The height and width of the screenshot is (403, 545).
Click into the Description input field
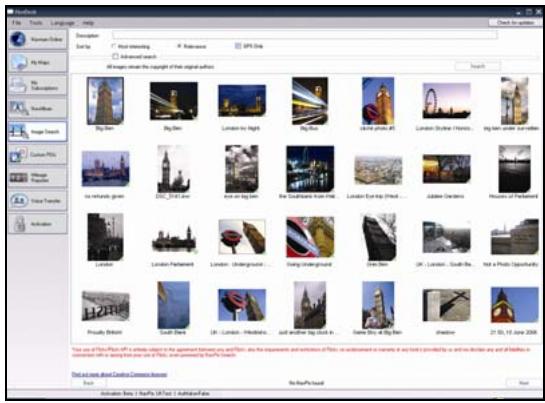pyautogui.click(x=304, y=35)
